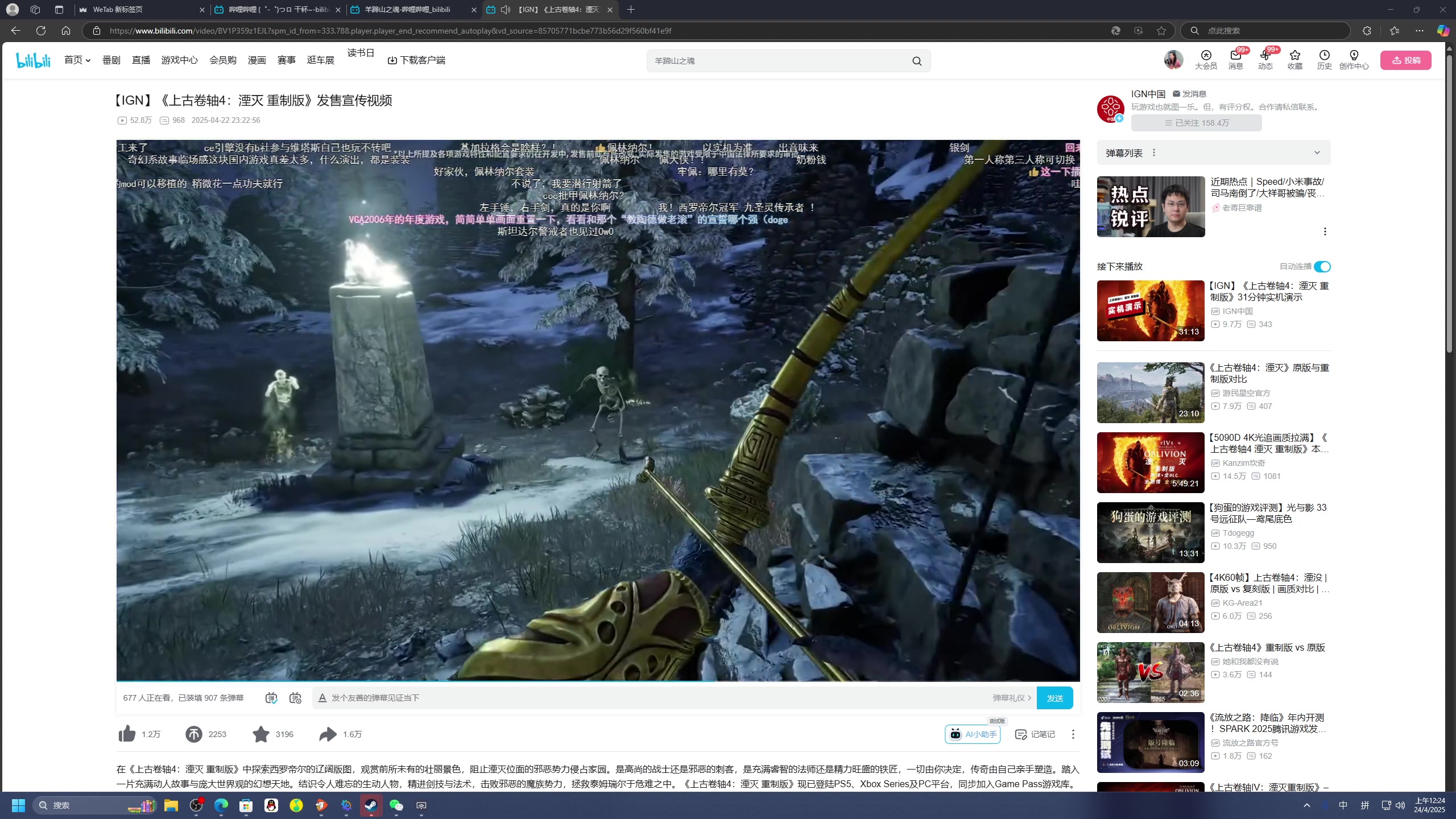Click 下载客户端 link
Viewport: 1456px width, 819px height.
(416, 60)
